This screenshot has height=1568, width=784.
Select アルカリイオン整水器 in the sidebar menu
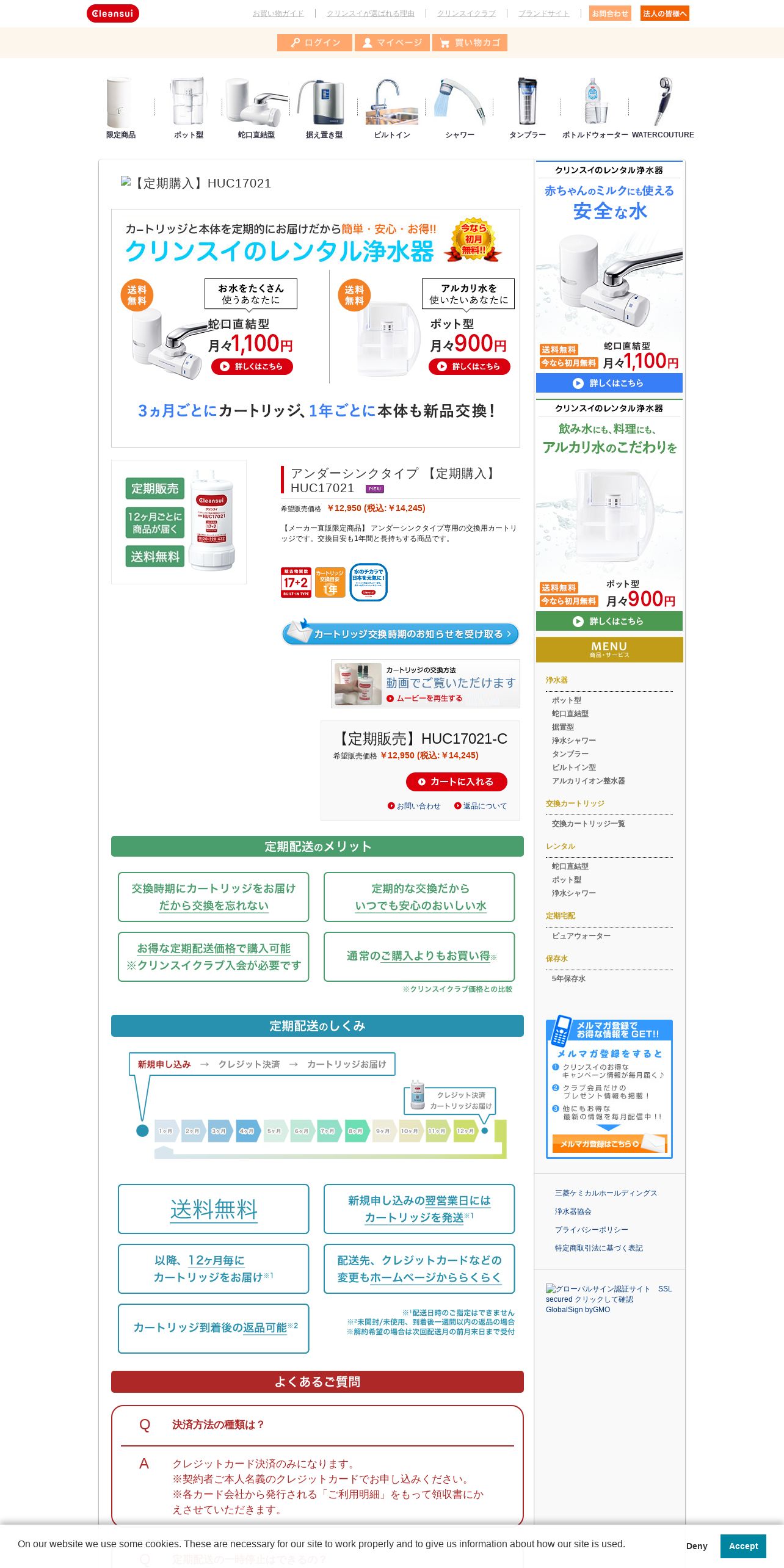click(589, 781)
